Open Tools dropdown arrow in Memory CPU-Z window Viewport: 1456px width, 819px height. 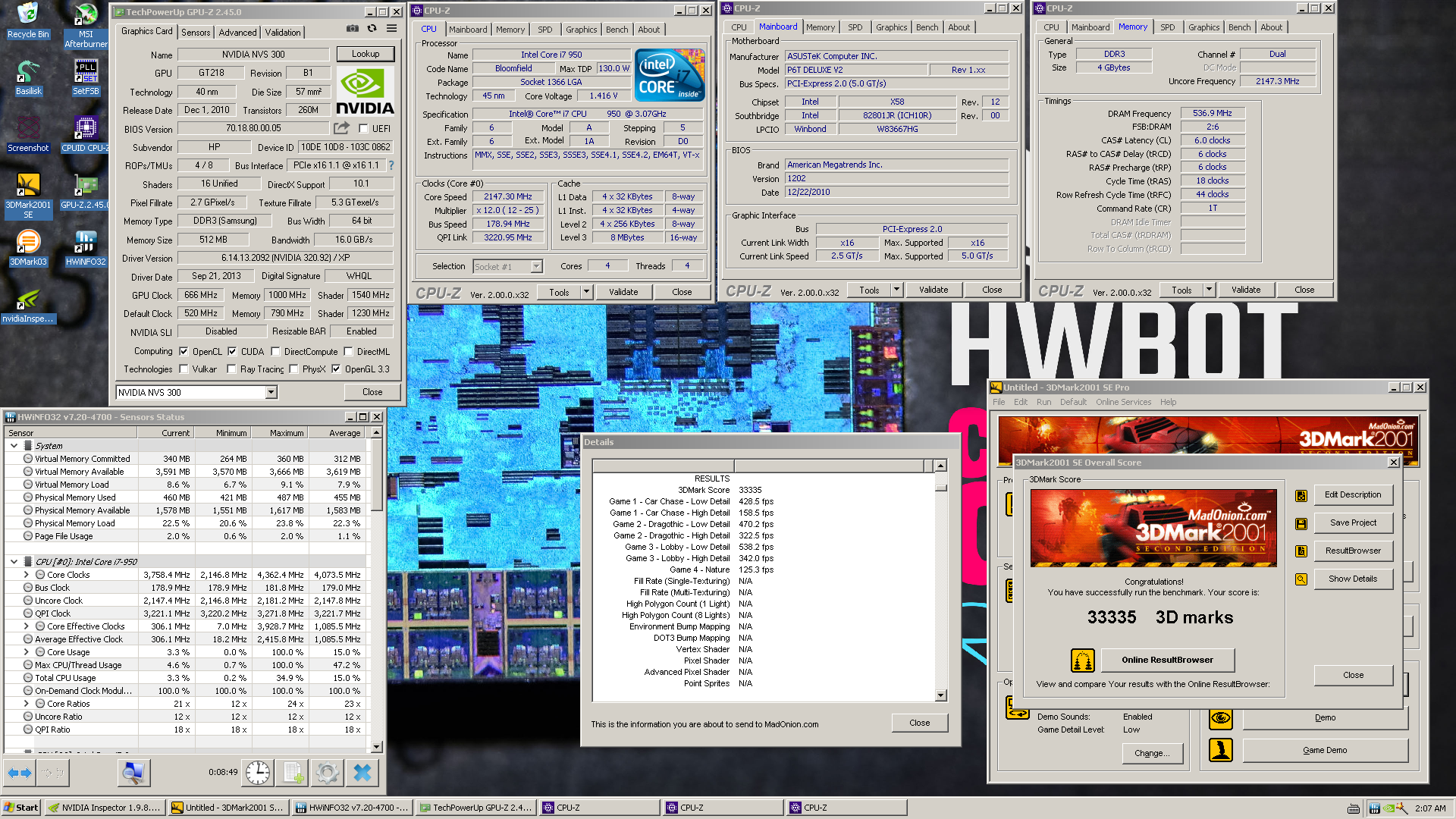coord(1209,290)
